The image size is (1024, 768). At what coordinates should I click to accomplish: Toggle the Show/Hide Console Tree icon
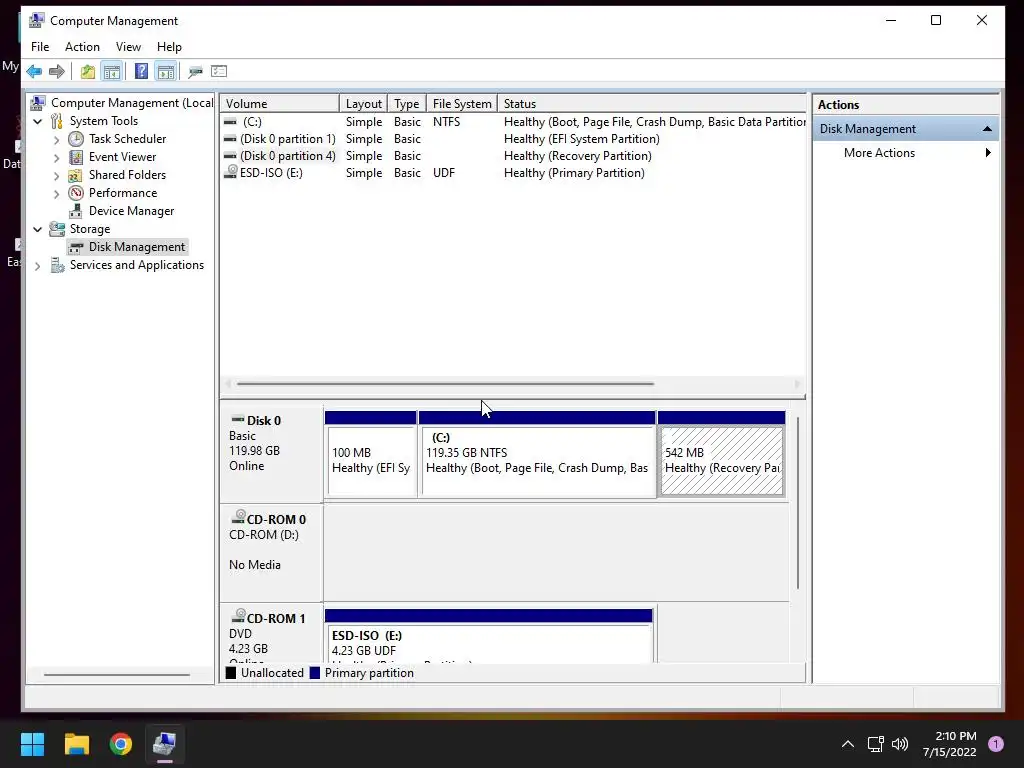[112, 71]
